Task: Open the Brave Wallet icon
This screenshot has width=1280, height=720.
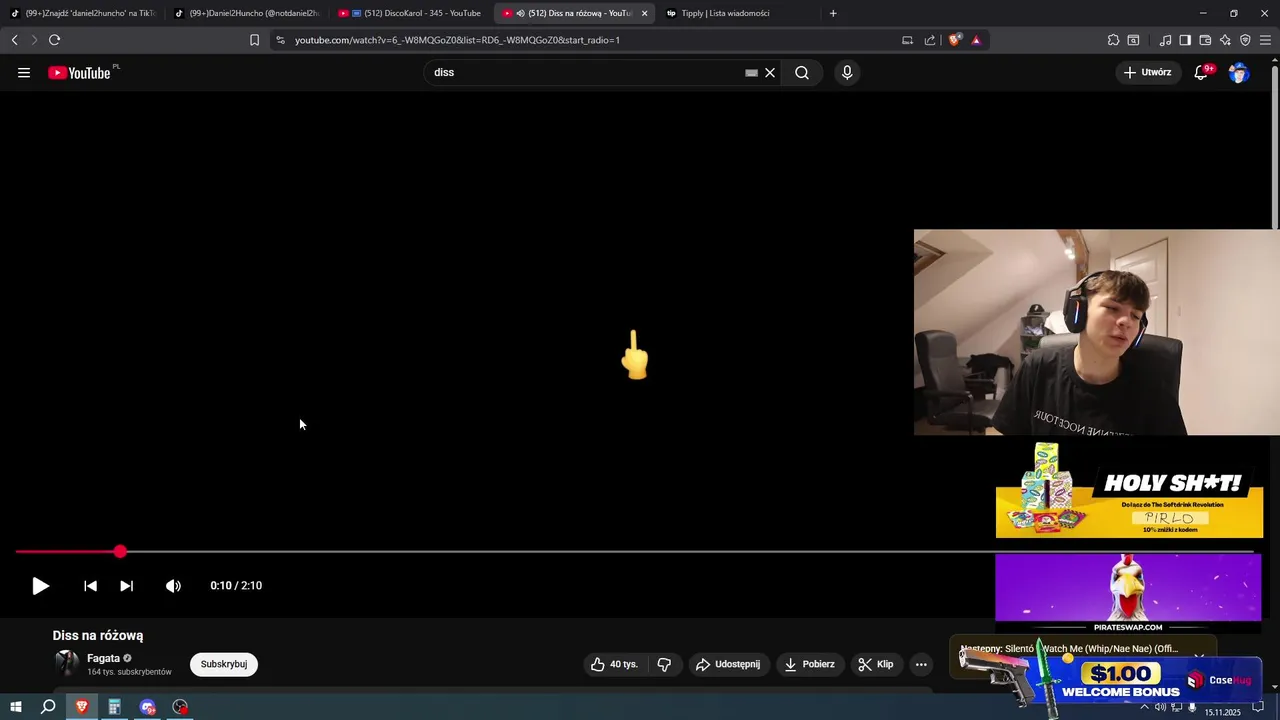Action: click(x=1205, y=40)
